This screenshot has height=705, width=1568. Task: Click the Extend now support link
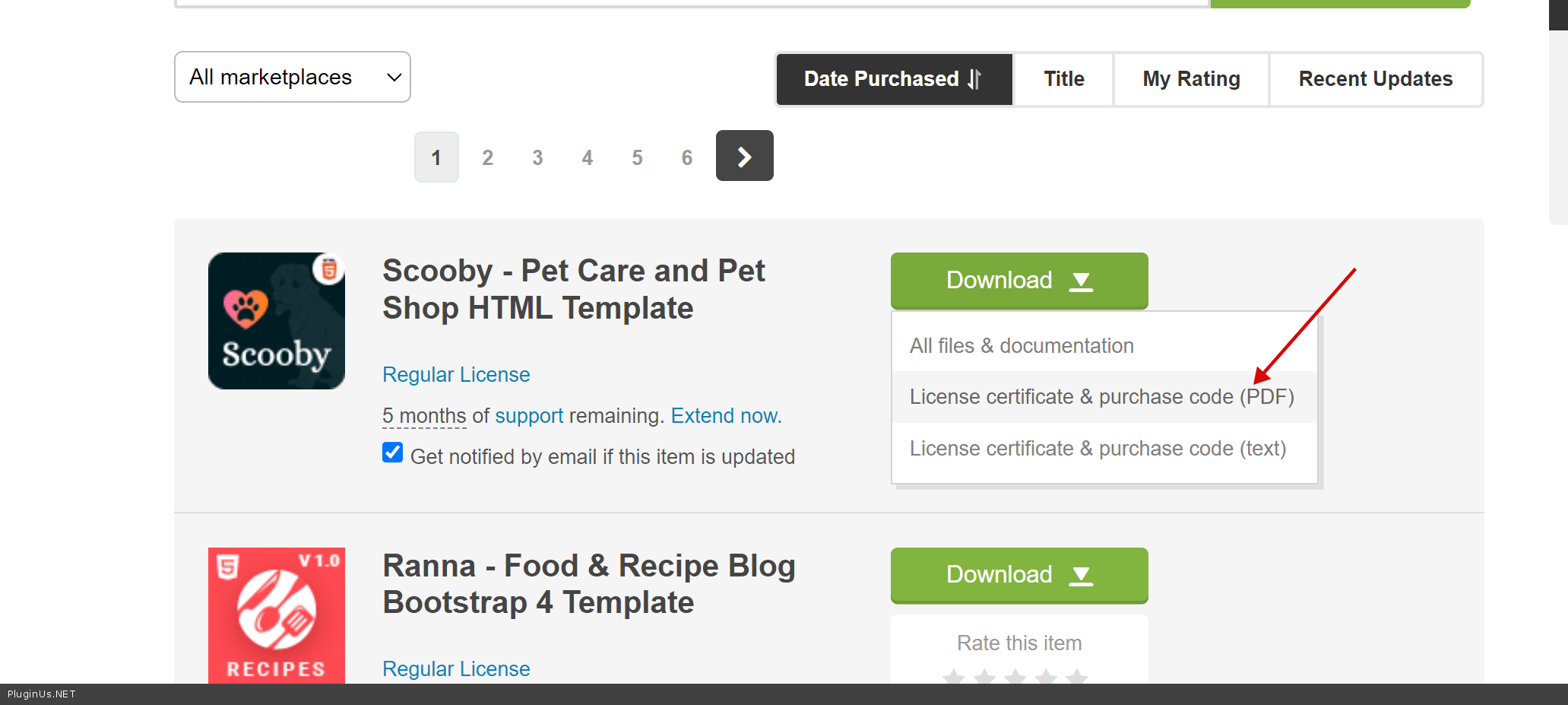[726, 416]
